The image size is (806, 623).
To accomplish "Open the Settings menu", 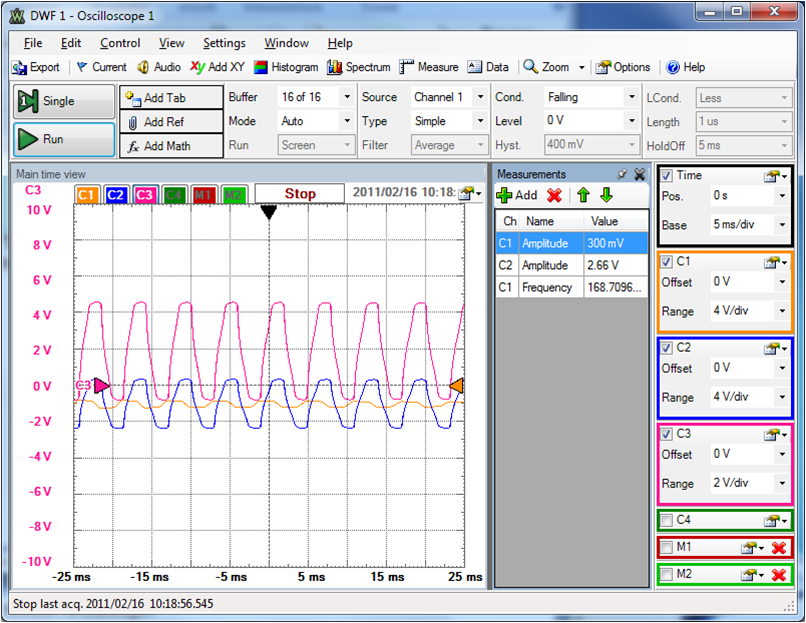I will 224,43.
